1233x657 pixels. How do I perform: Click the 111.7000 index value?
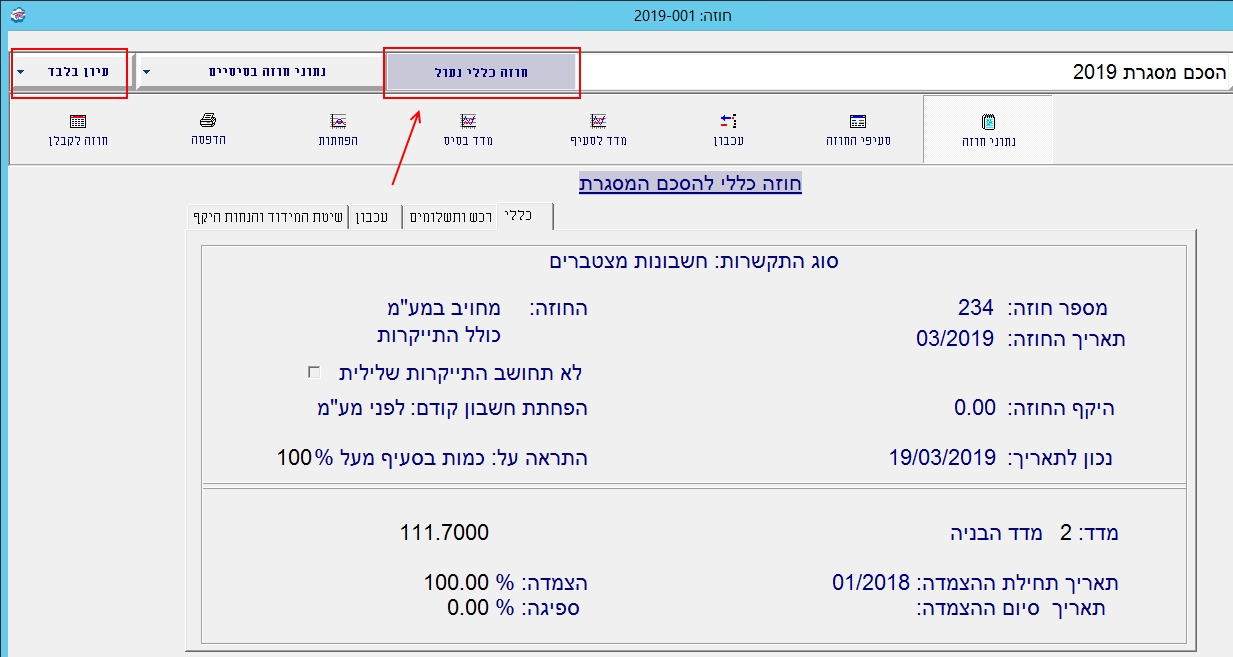(444, 532)
